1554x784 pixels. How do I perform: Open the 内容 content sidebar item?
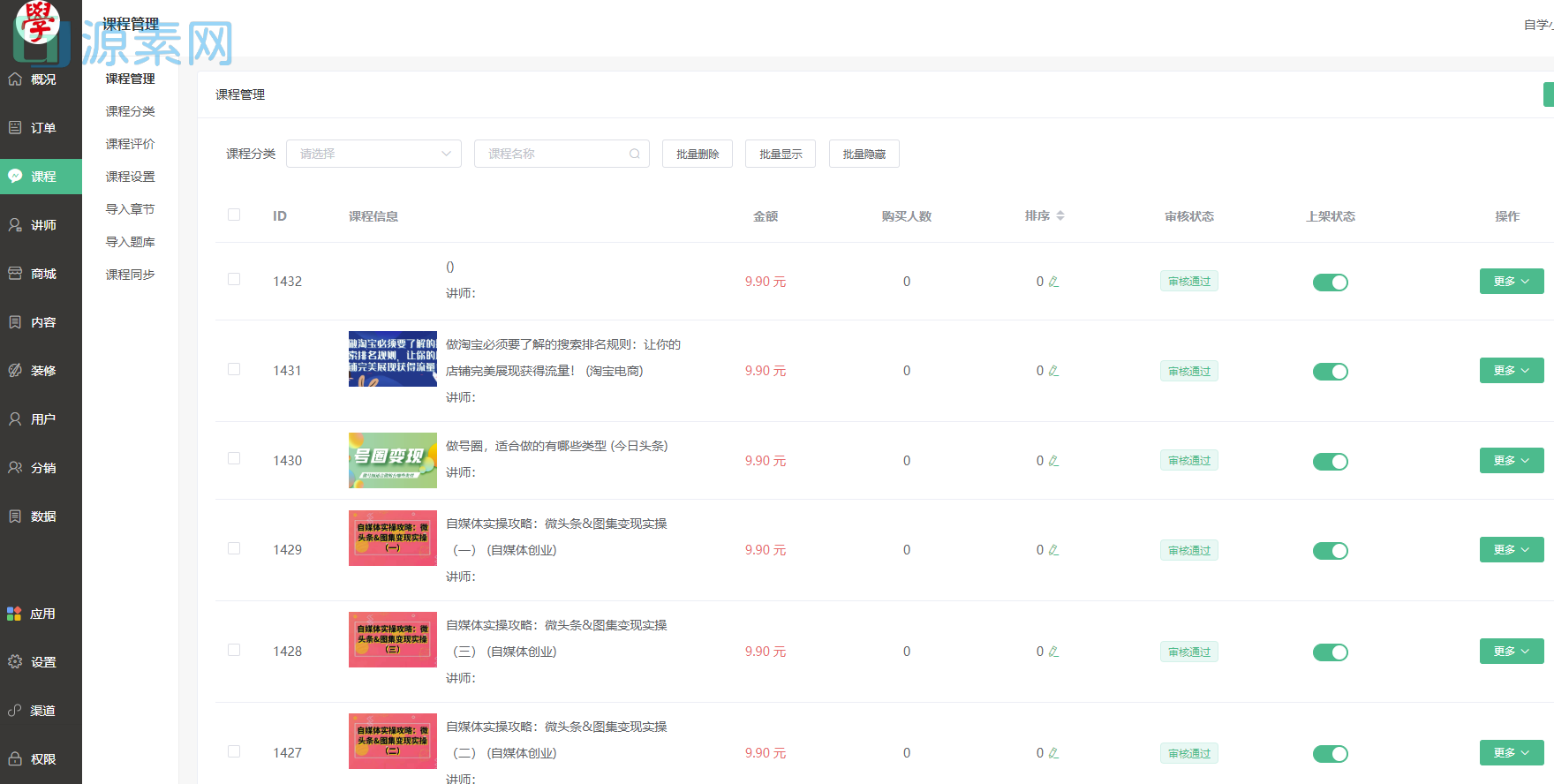tap(41, 322)
